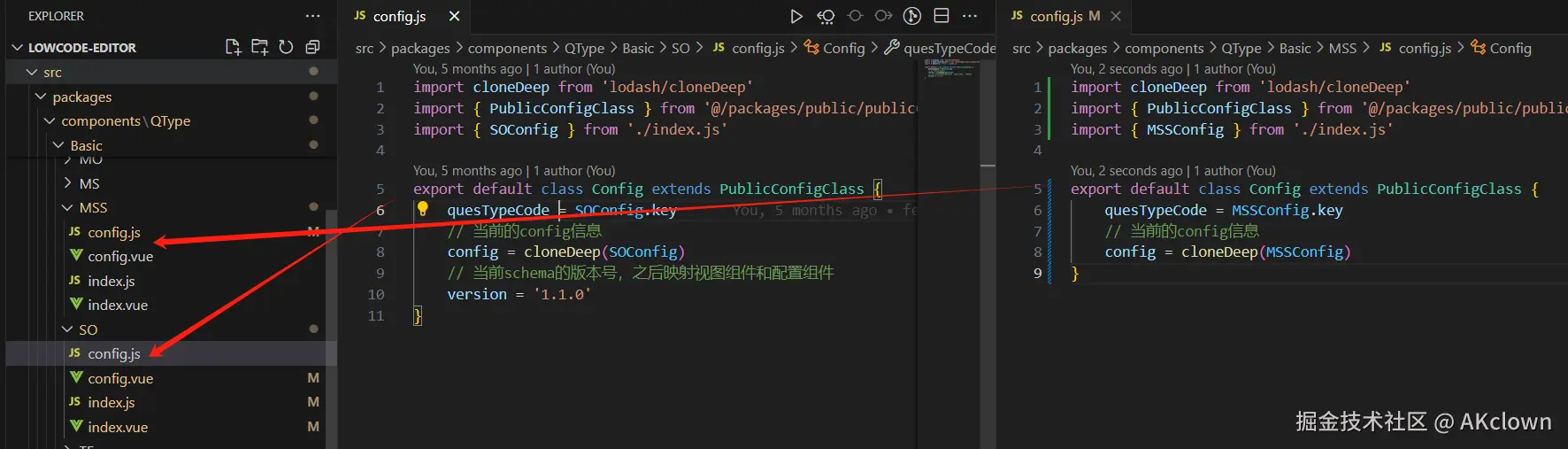Viewport: 1568px width, 449px height.
Task: Click the New Folder icon
Action: point(259,47)
